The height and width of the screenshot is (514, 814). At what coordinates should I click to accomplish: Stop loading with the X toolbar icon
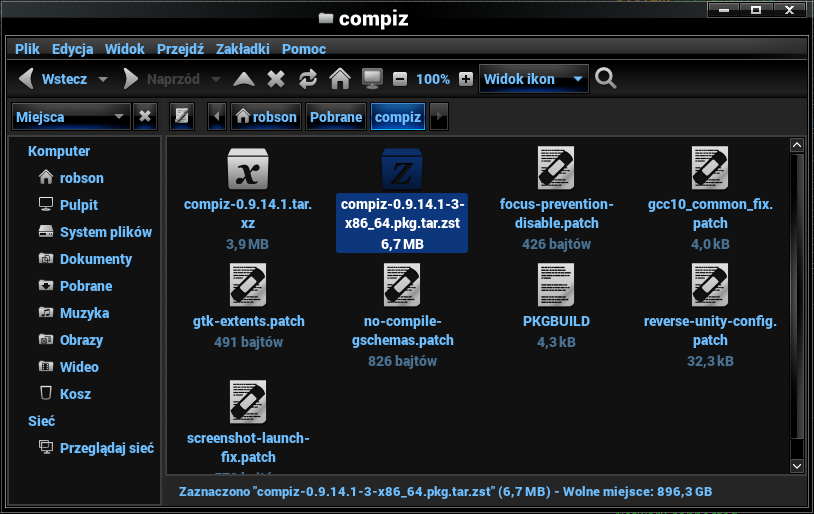click(x=276, y=79)
